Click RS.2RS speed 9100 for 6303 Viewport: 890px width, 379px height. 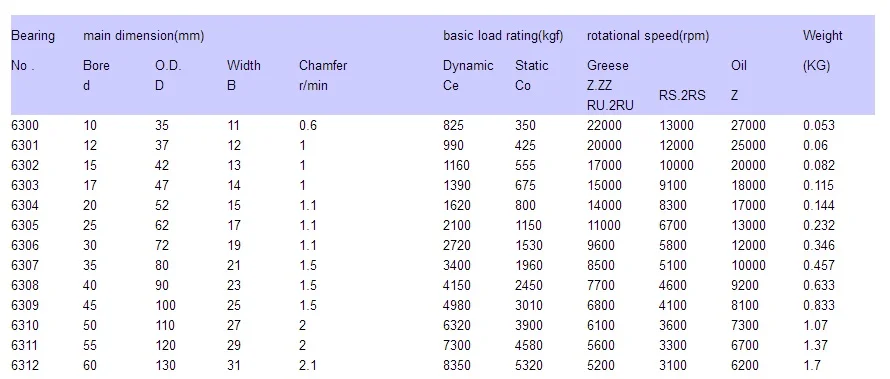tap(673, 186)
